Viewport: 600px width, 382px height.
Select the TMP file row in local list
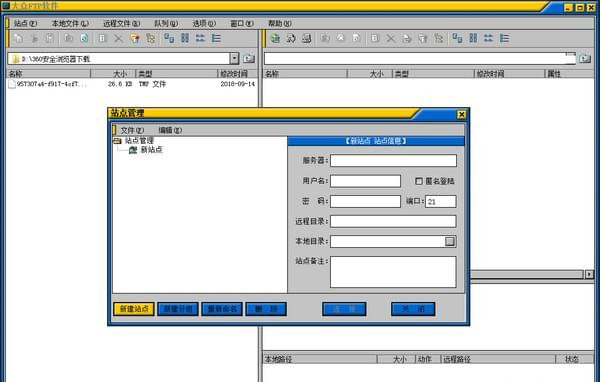coord(131,84)
